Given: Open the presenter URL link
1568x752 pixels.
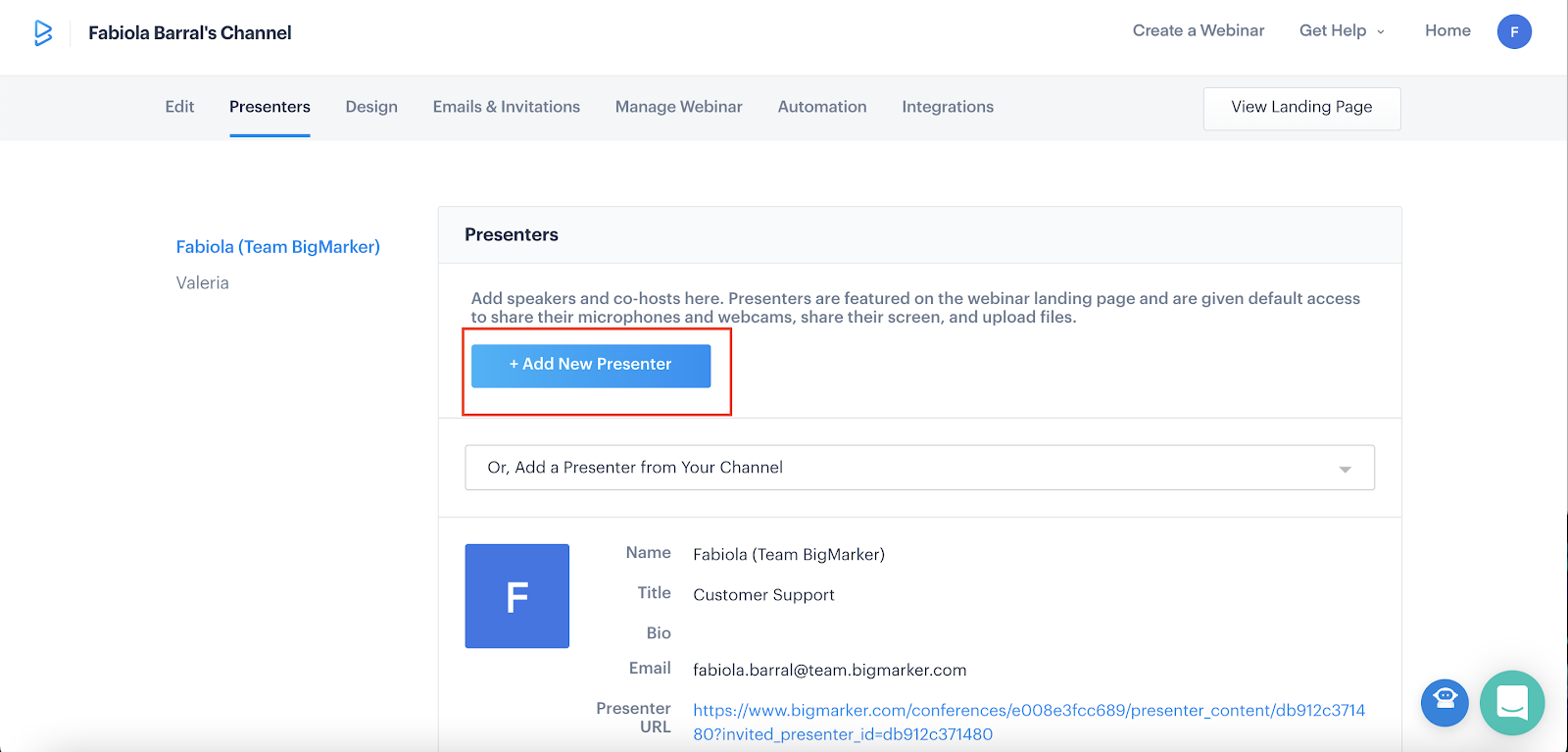Looking at the screenshot, I should coord(1029,722).
